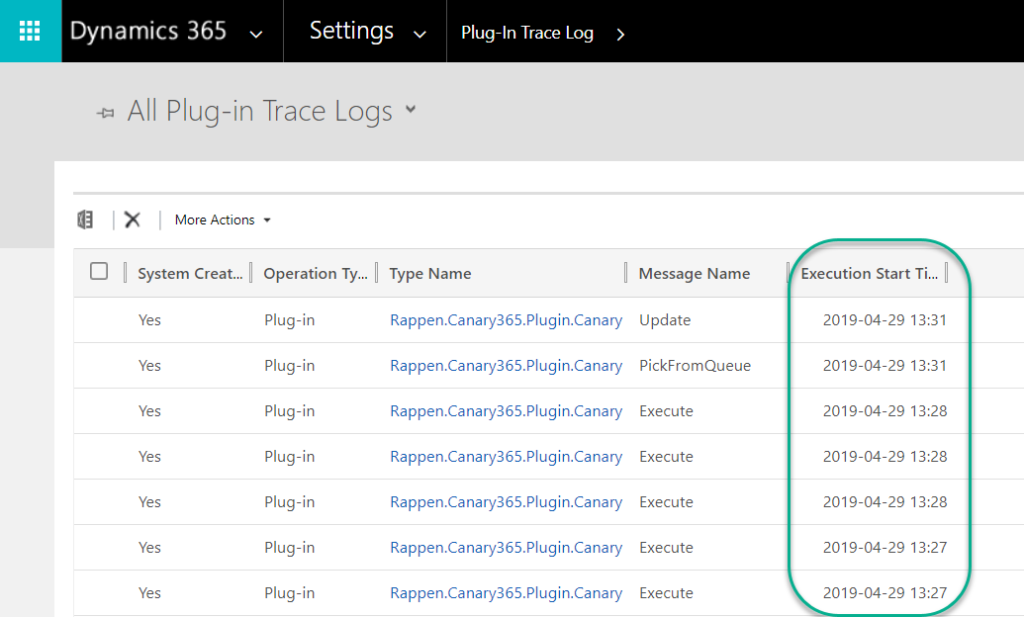1024x617 pixels.
Task: Open the app launcher waffle icon
Action: click(x=30, y=31)
